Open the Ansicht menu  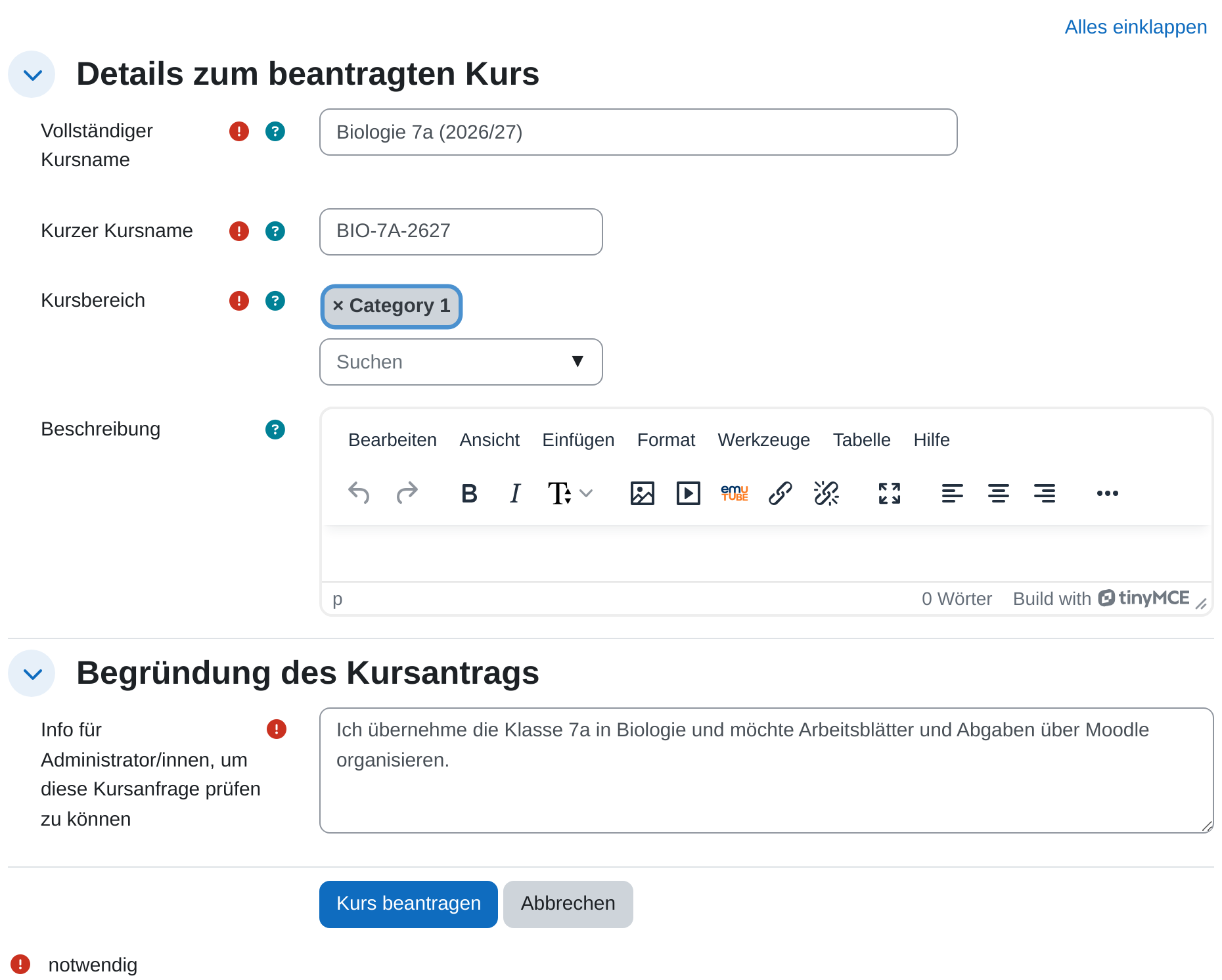(x=489, y=440)
